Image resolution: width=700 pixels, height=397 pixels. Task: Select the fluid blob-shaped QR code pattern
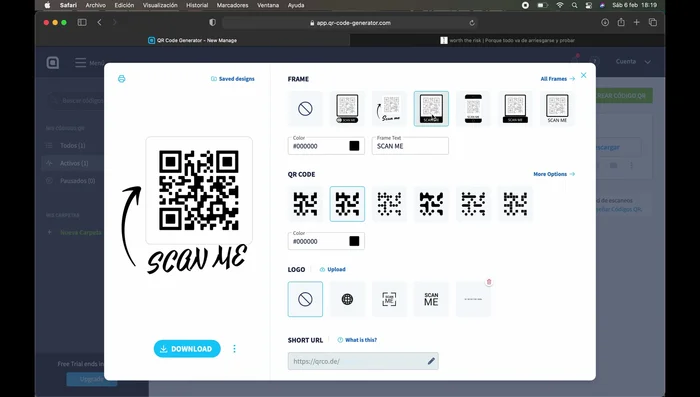pyautogui.click(x=431, y=204)
